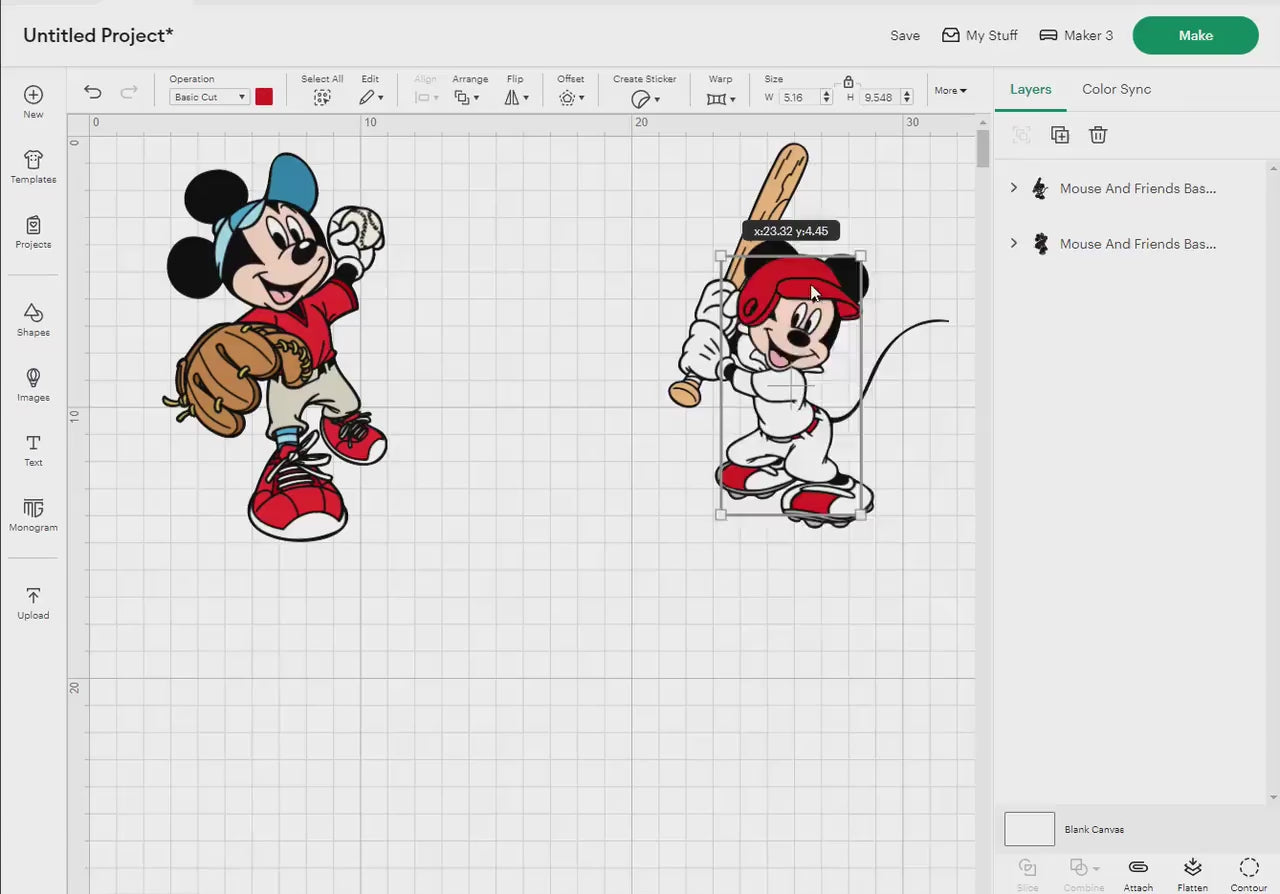Click the Redo arrow
1280x894 pixels.
click(129, 92)
